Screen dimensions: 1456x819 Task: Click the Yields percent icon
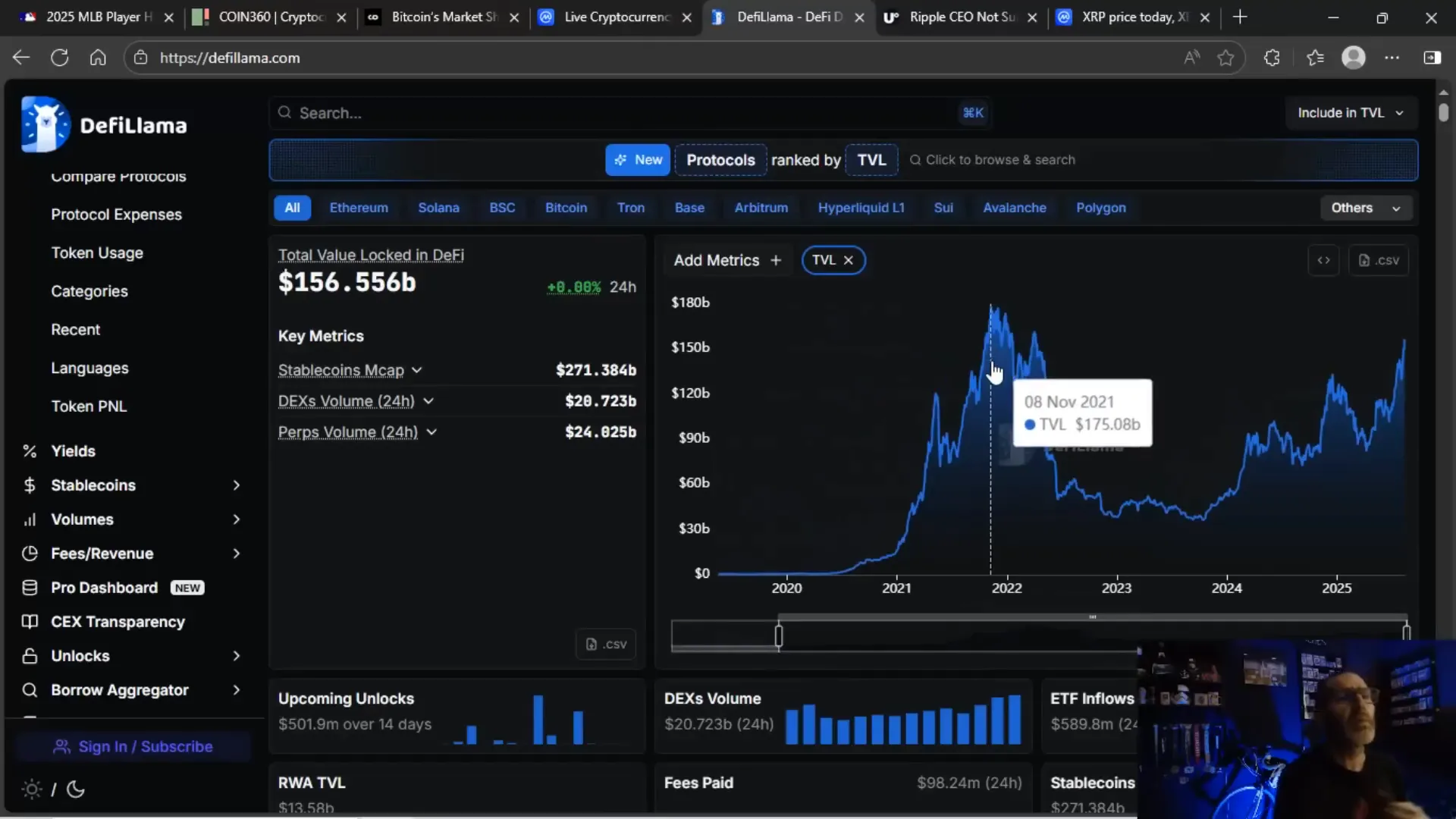tap(30, 451)
